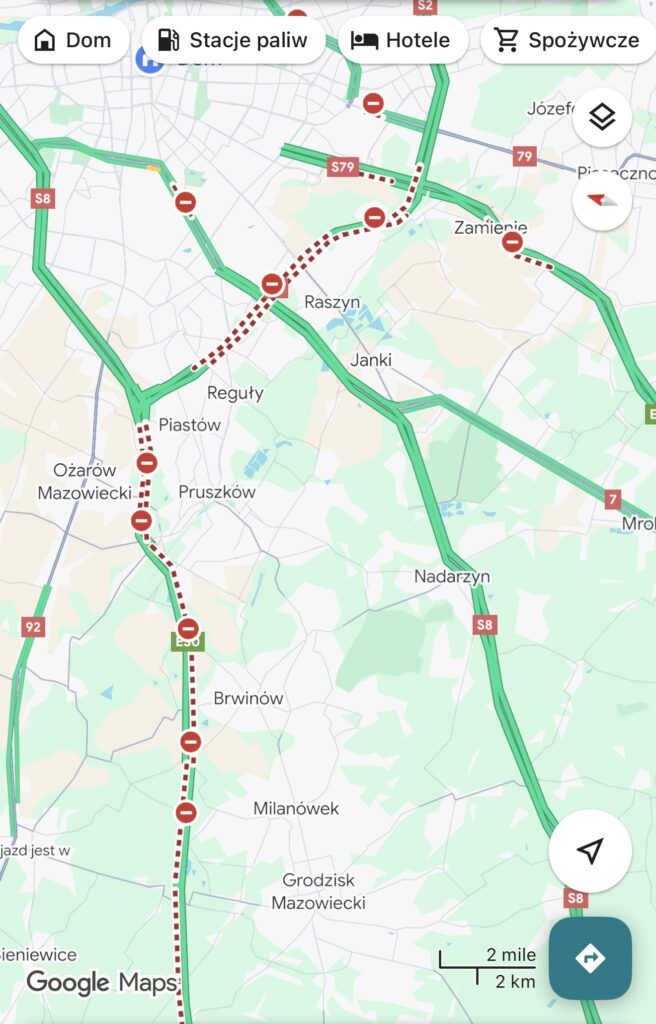Tap closure icon beside Ożarów Mazowiecki
Screen dimensions: 656x1024
pos(147,463)
